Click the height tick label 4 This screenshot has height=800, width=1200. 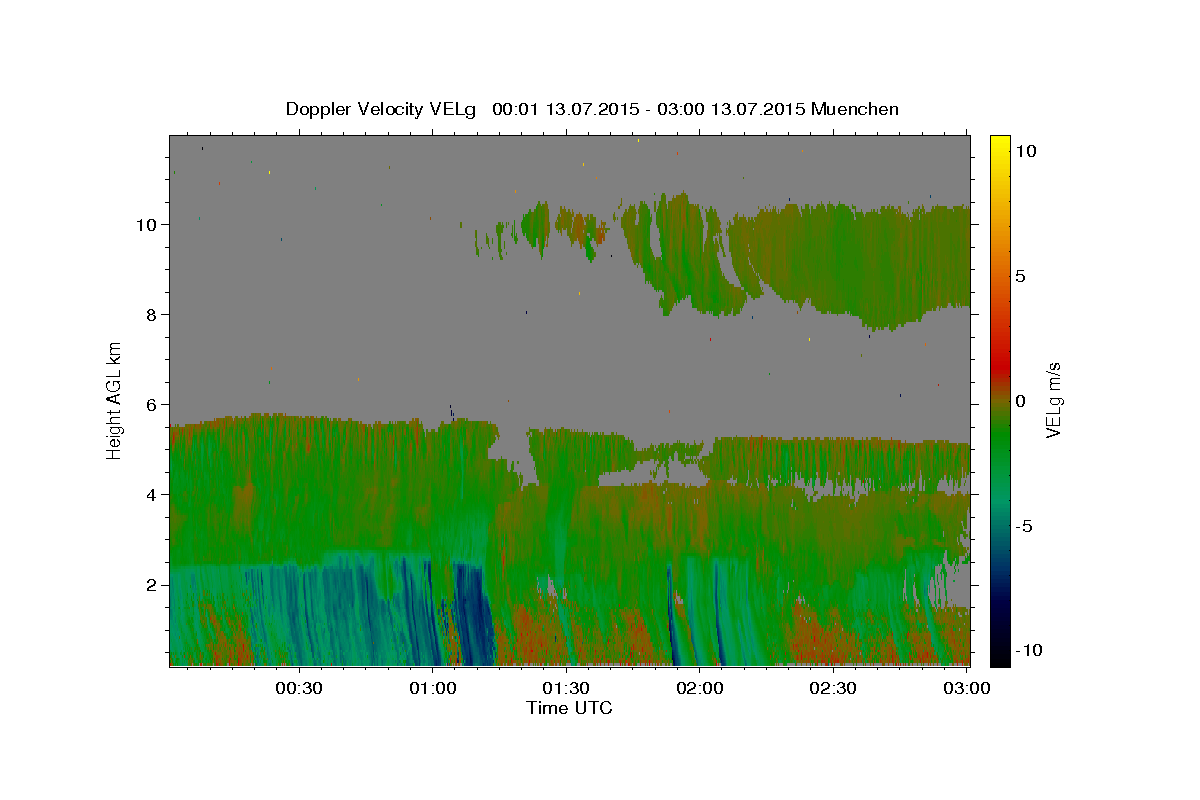tap(152, 494)
